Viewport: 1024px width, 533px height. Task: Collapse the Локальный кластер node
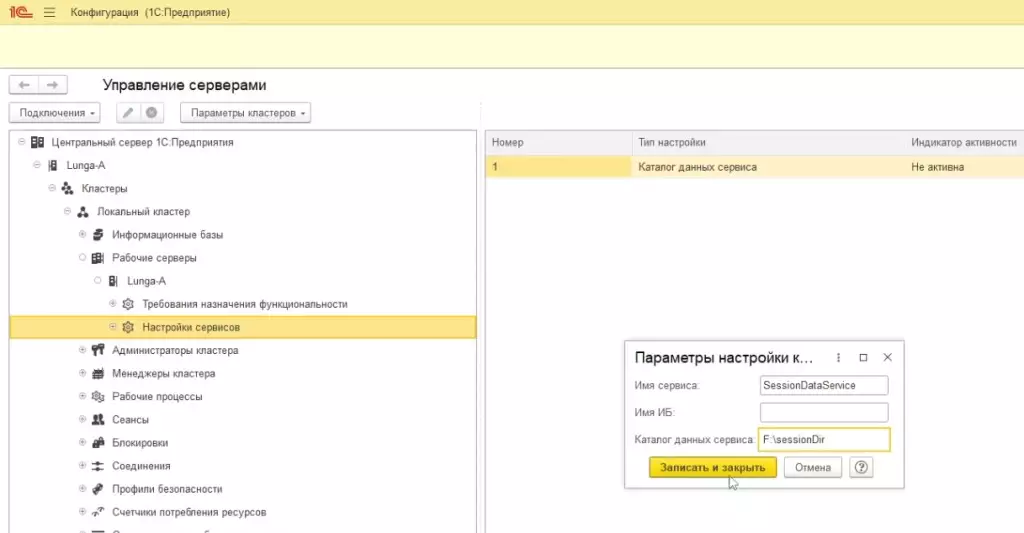68,212
